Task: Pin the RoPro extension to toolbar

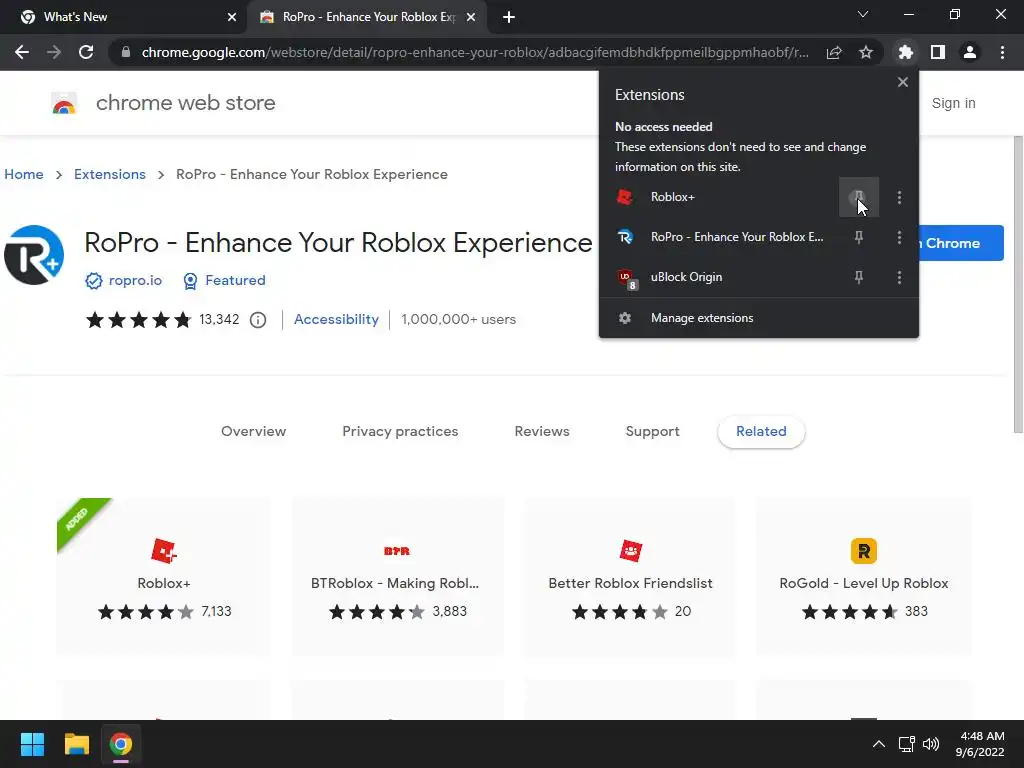Action: click(x=859, y=237)
